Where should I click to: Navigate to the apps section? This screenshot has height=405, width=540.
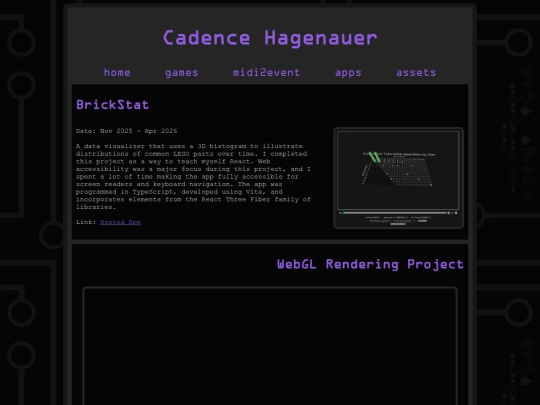348,73
